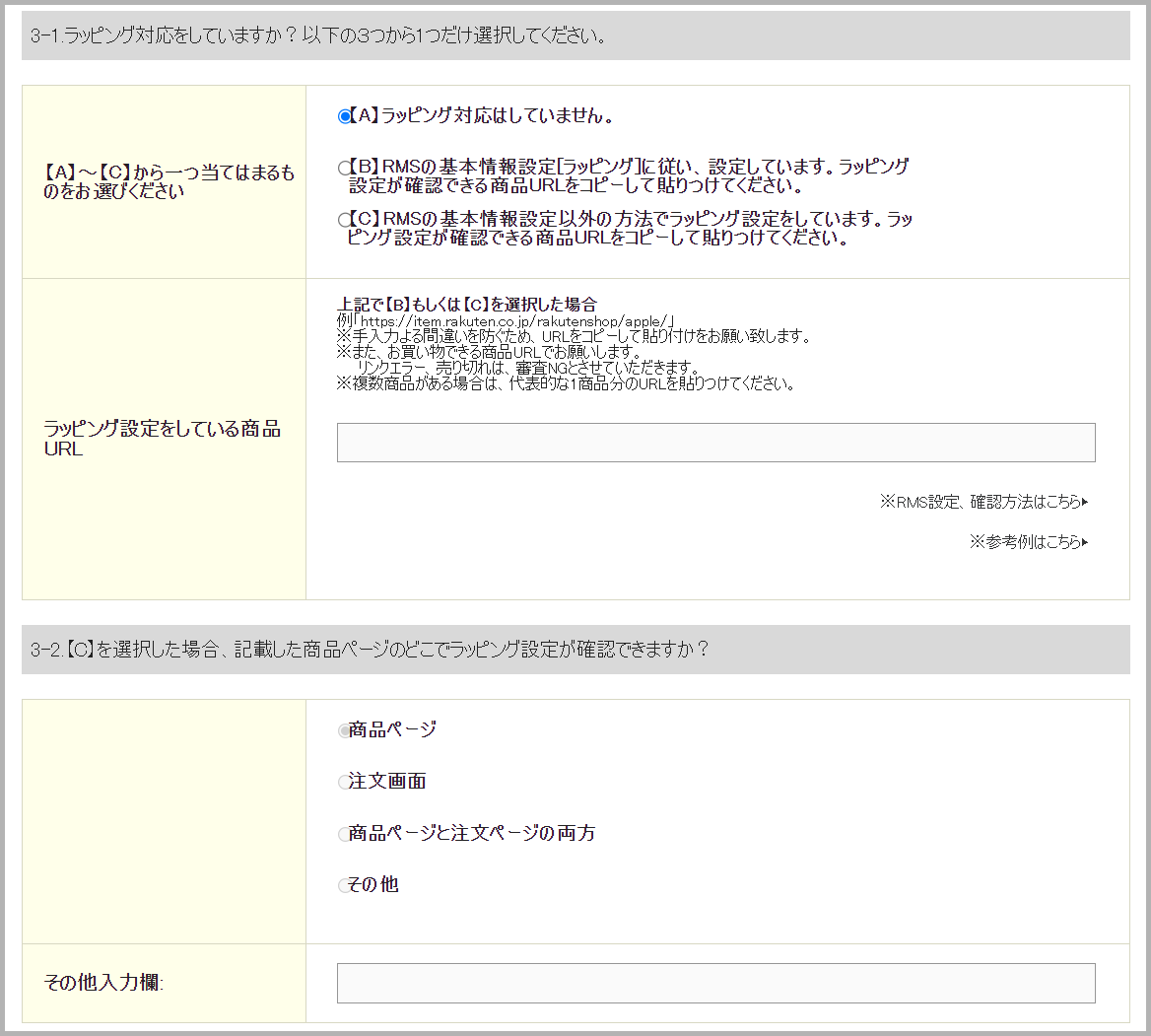The image size is (1151, 1036).
Task: Click the note リンクエラー、売り切れは審査NG
Action: click(x=527, y=367)
